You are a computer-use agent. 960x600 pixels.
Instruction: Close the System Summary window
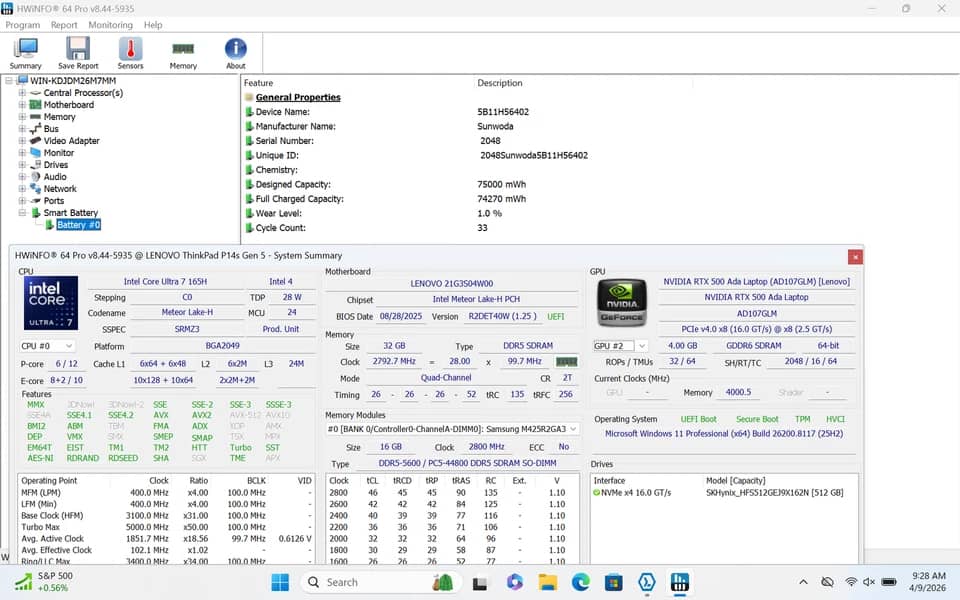point(855,257)
